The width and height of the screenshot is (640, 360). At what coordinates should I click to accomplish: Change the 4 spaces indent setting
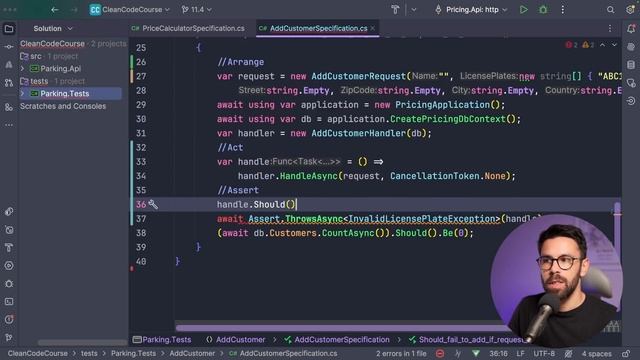point(596,353)
